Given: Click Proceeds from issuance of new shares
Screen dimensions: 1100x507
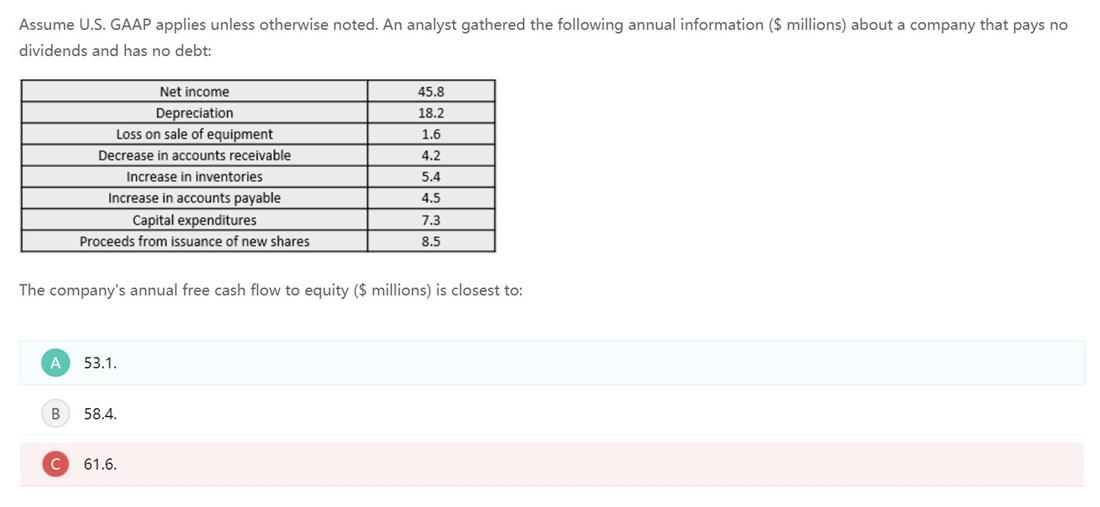Looking at the screenshot, I should pos(194,241).
